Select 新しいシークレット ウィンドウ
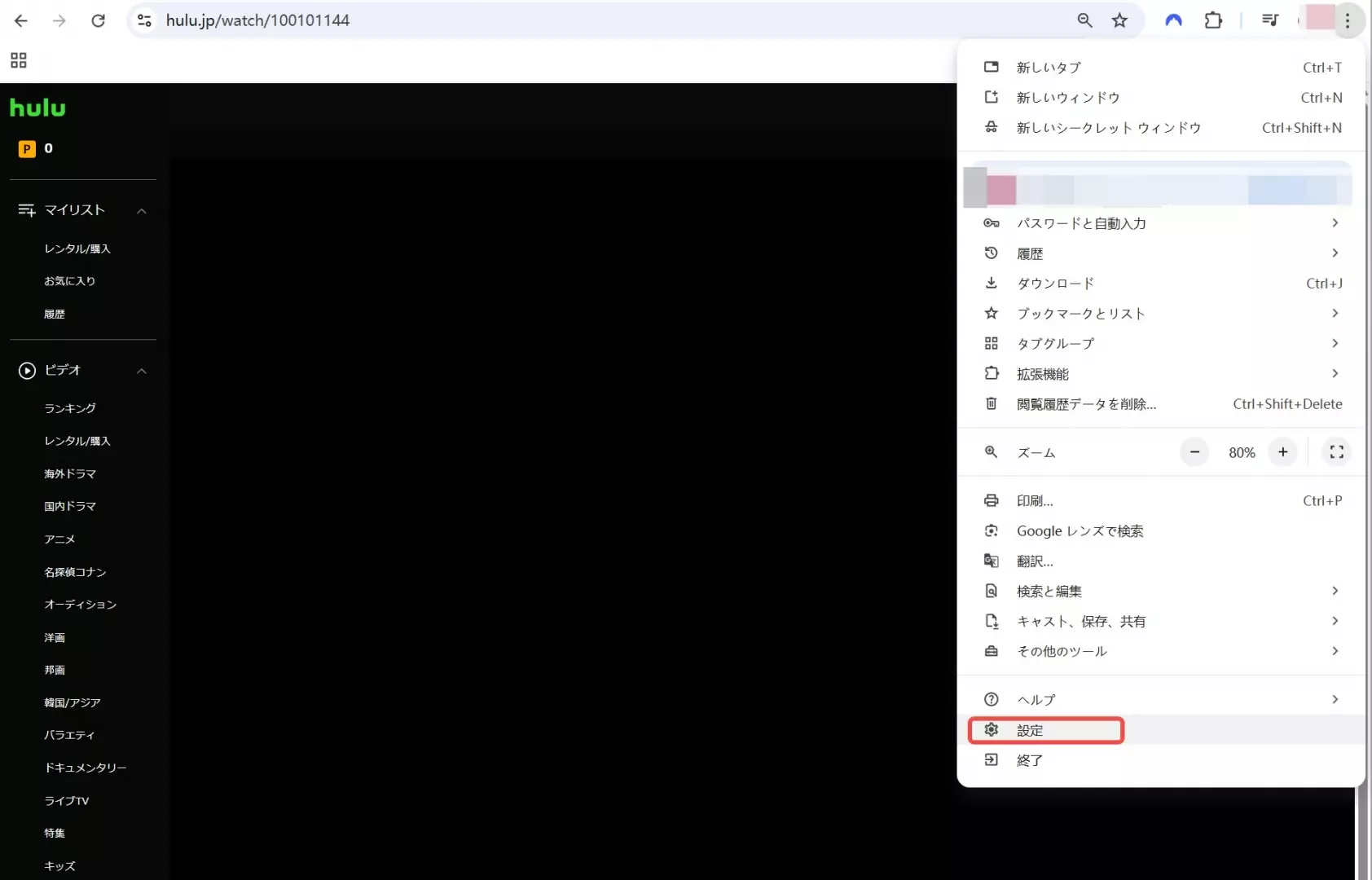Screen dimensions: 1372x880 click(1161, 128)
